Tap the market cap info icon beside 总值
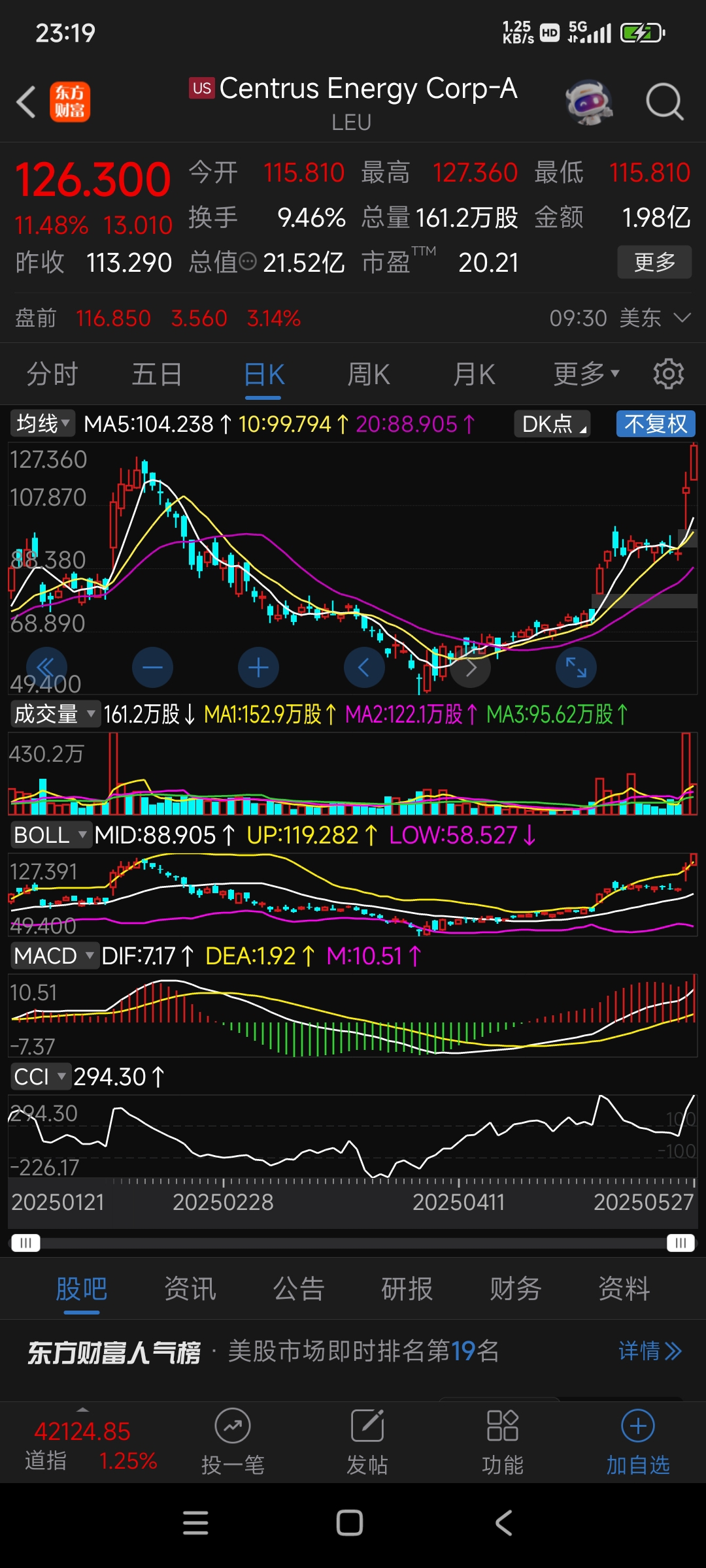The width and height of the screenshot is (706, 1568). point(248,262)
